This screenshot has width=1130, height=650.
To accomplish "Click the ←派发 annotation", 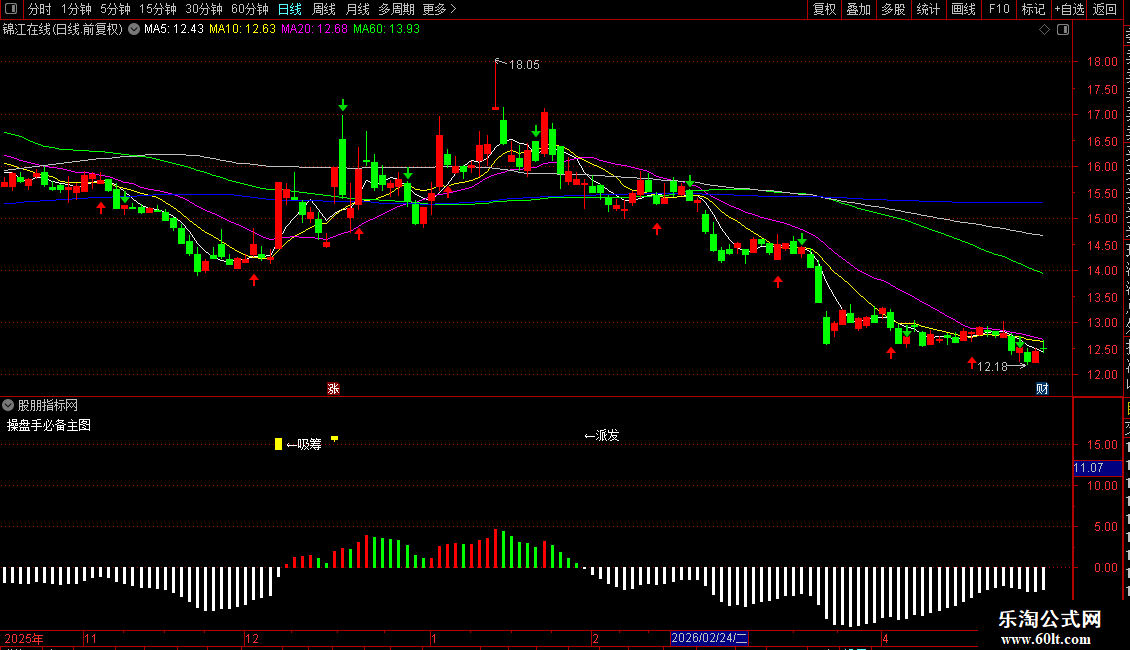I will pos(602,435).
